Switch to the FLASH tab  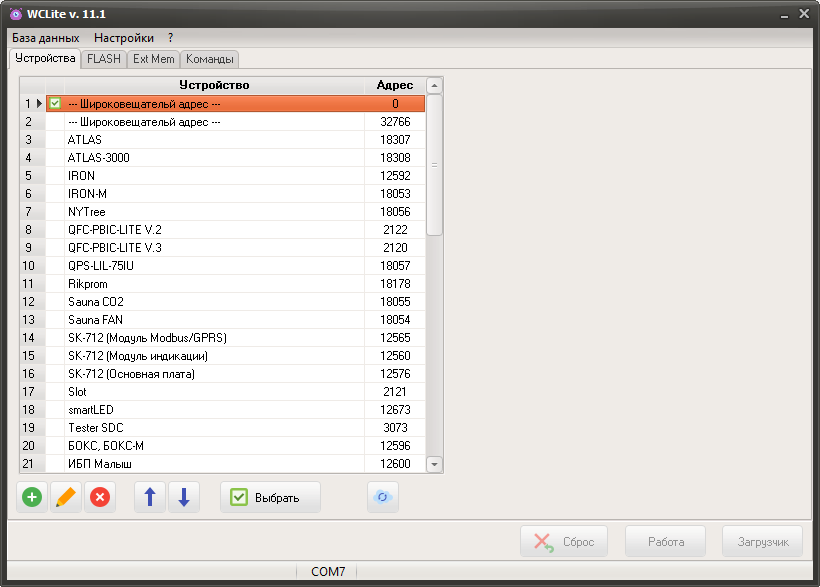click(x=103, y=59)
